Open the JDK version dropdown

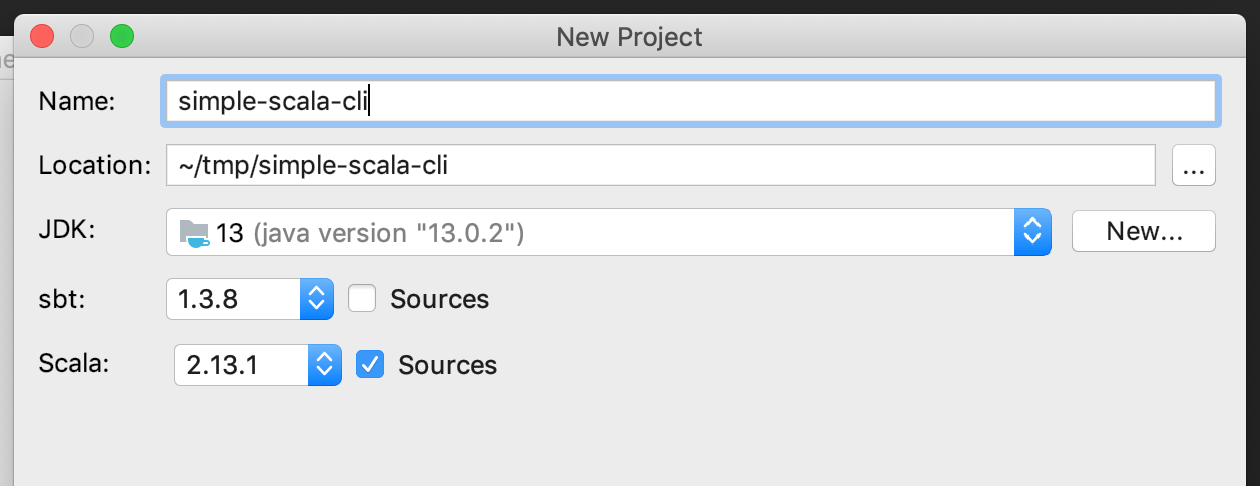(x=1033, y=233)
